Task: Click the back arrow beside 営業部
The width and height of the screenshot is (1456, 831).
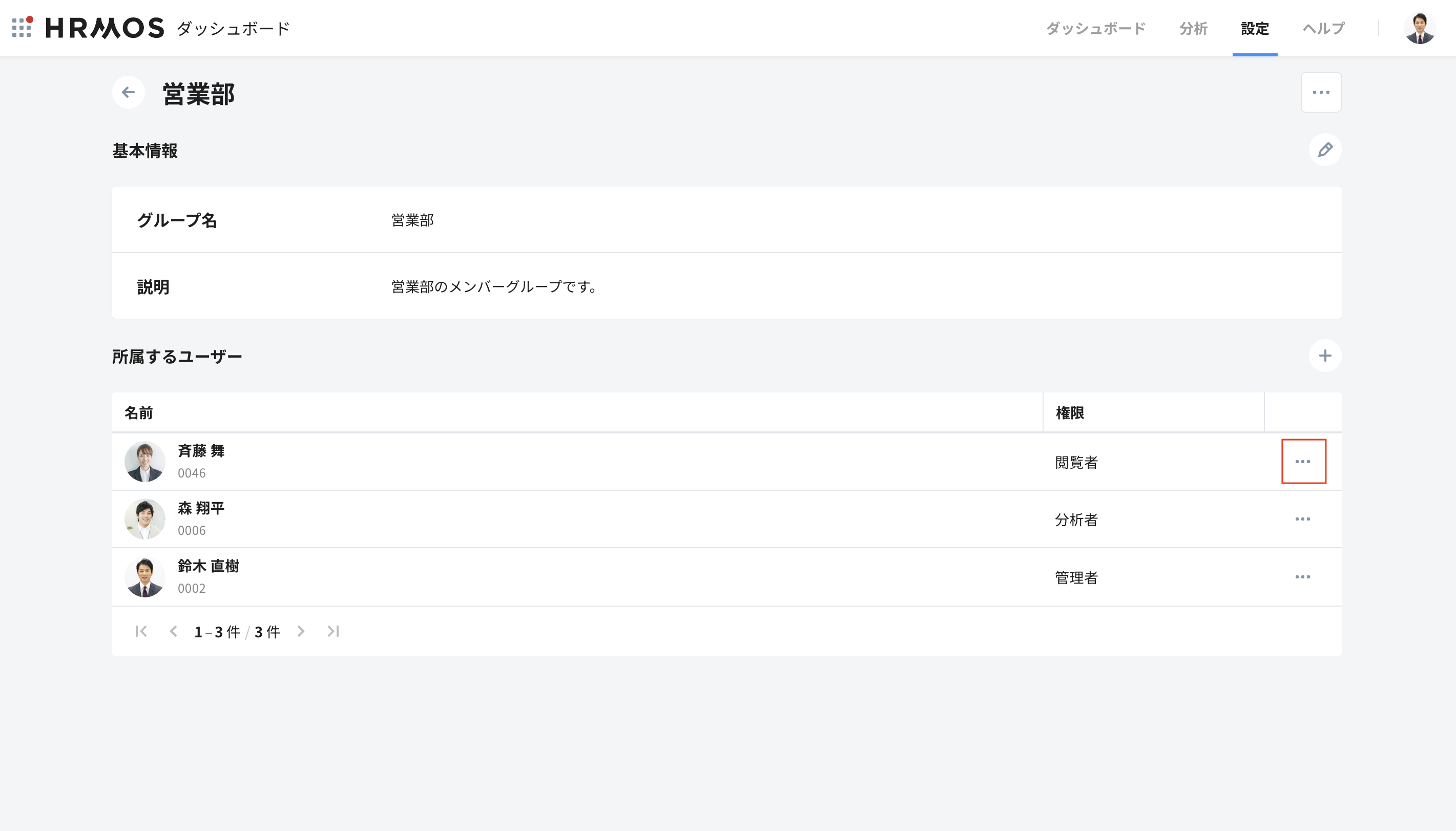Action: [129, 92]
